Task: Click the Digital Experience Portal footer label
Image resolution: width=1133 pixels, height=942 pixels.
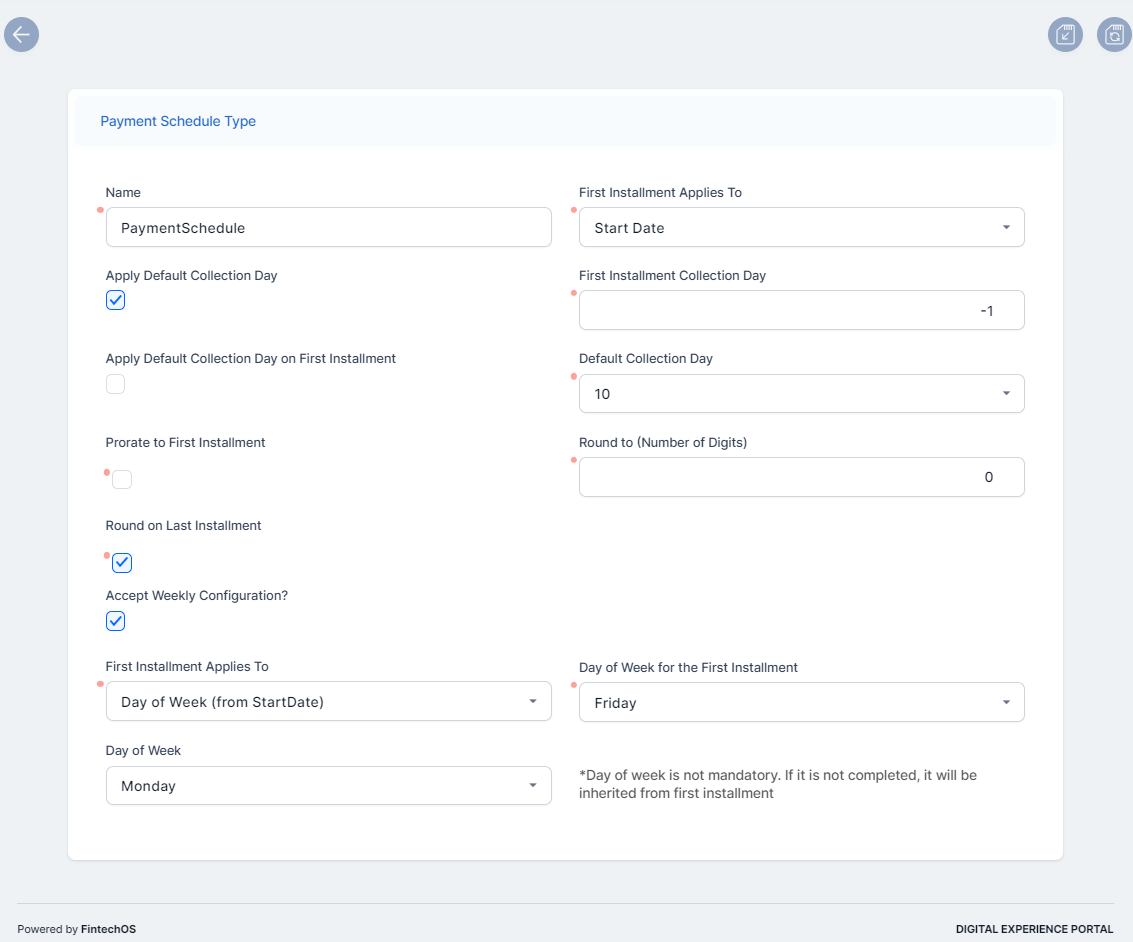Action: 1034,929
